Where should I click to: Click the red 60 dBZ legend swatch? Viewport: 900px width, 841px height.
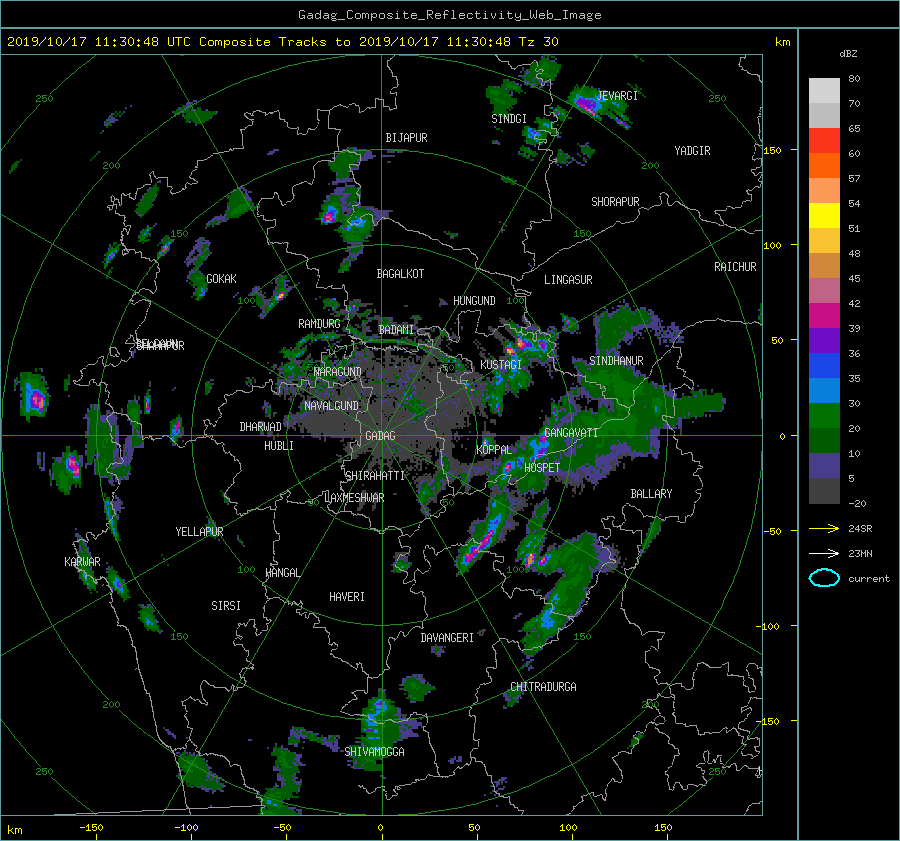coord(824,140)
